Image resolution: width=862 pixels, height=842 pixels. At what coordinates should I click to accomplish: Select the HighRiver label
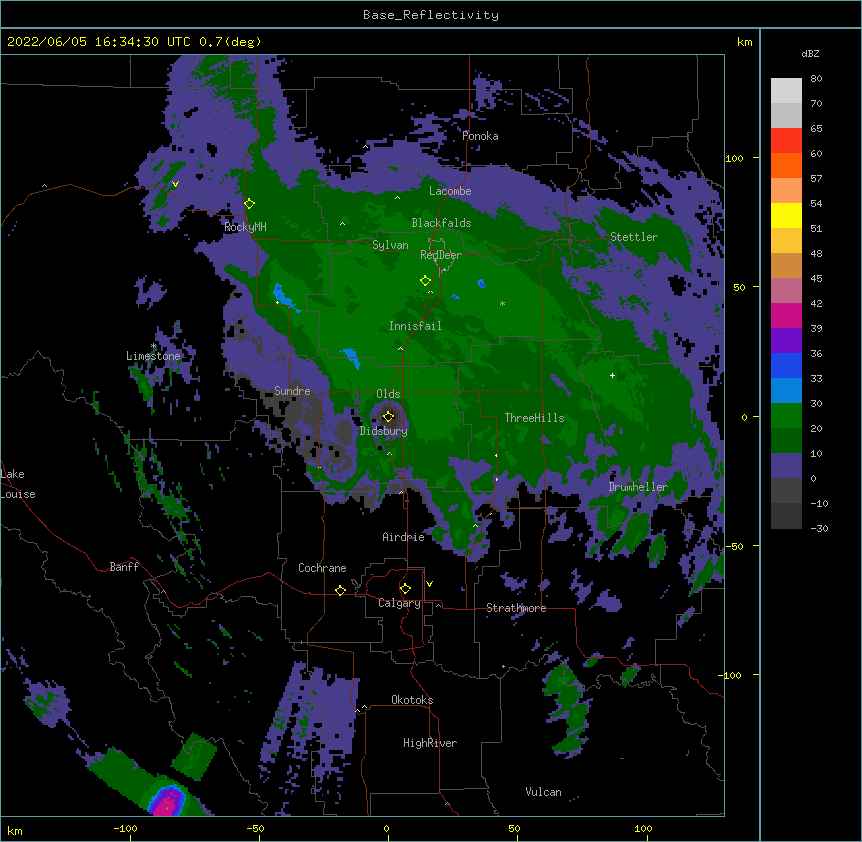tap(430, 743)
